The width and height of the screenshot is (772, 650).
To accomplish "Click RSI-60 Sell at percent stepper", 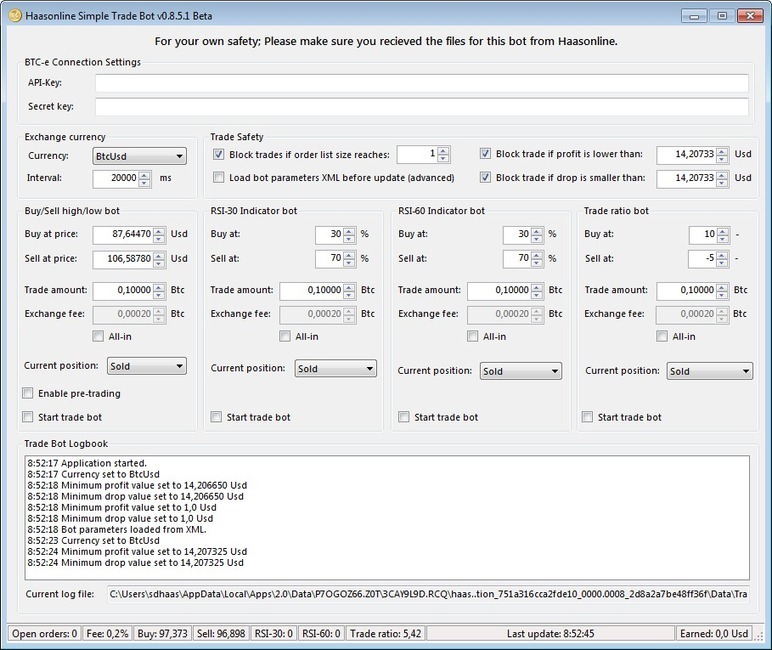I will tap(537, 259).
